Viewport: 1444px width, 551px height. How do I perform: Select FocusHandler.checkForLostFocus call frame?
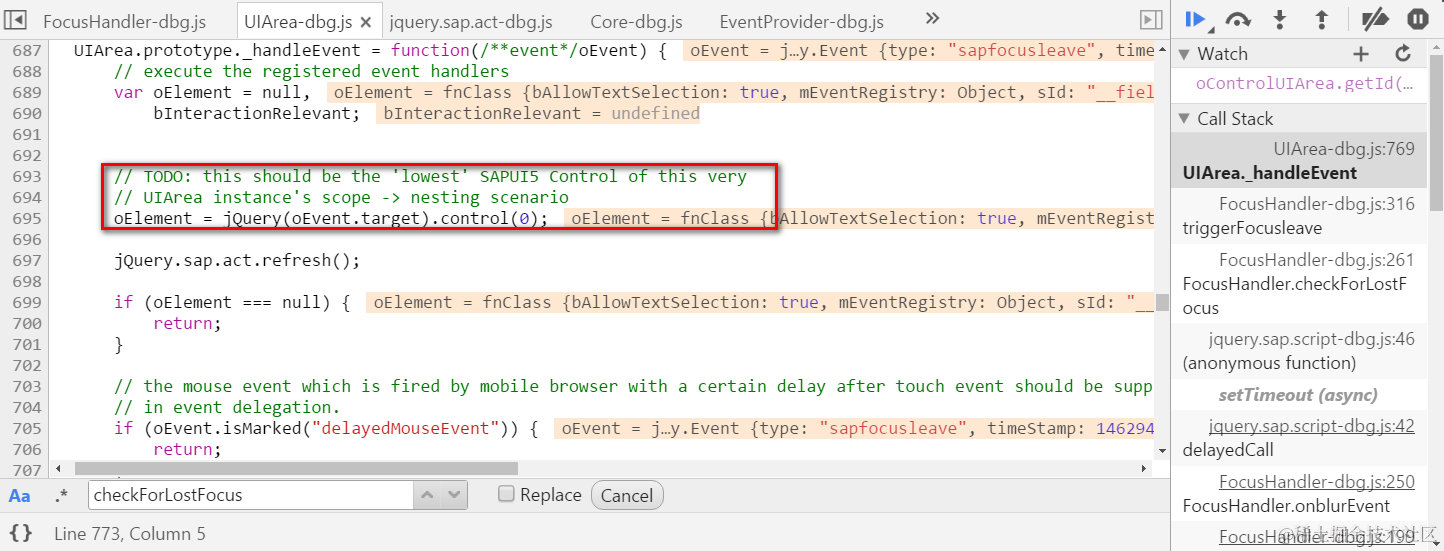point(1295,296)
